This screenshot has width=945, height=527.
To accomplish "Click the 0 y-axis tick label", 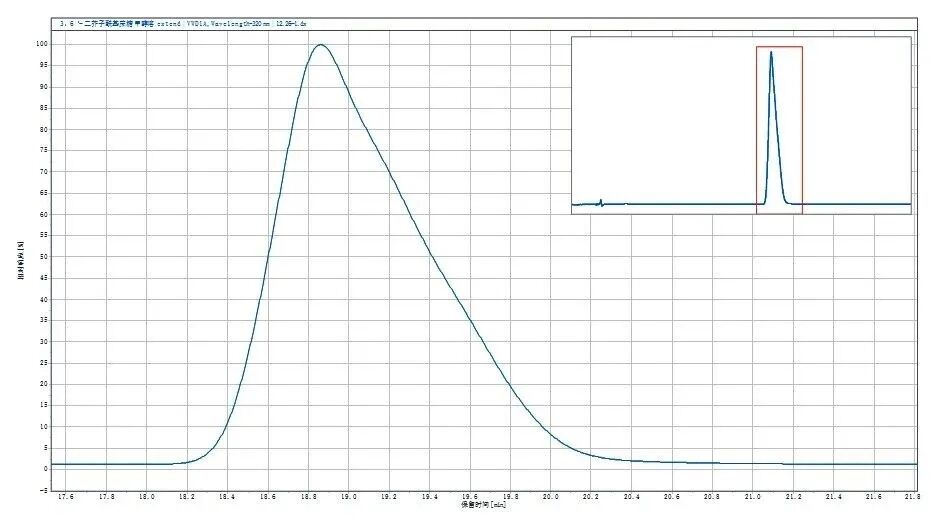I will click(45, 469).
